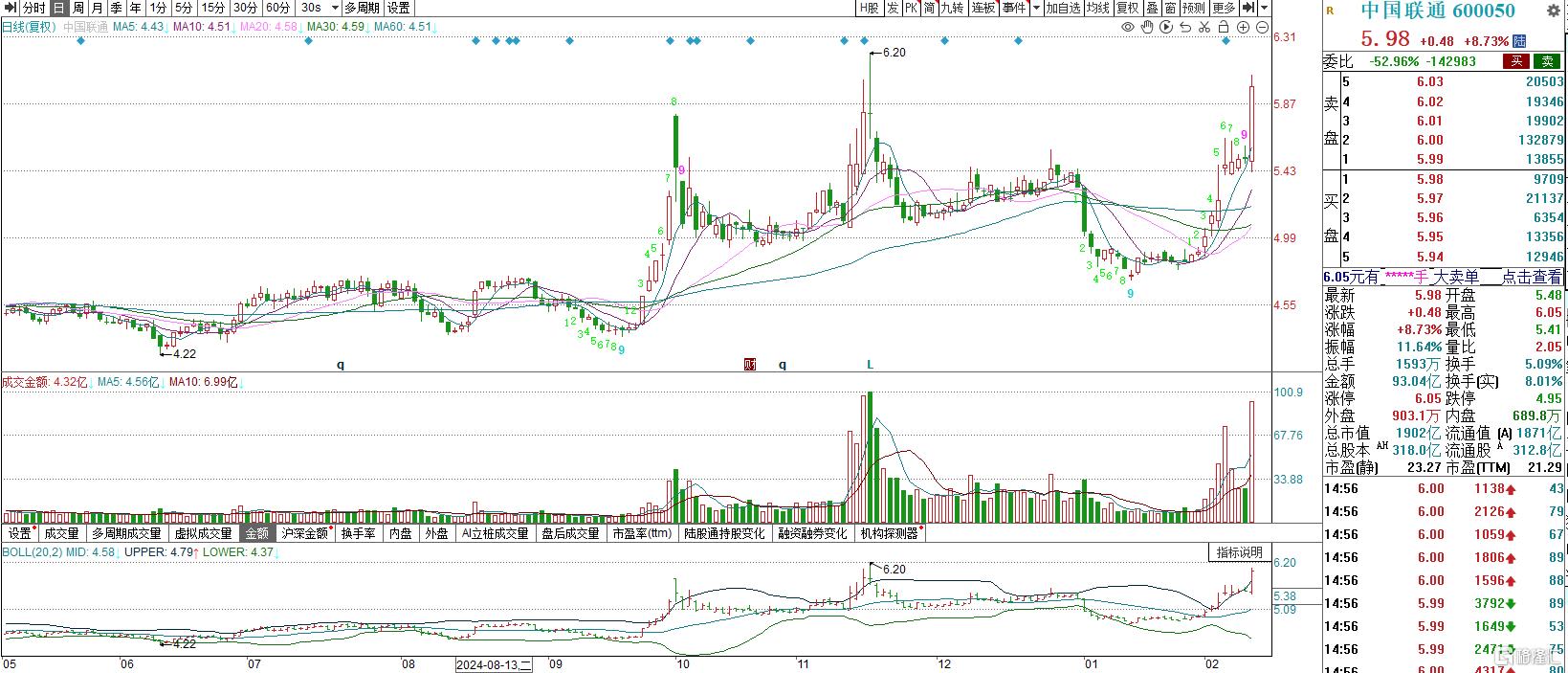Screen dimensions: 1568x673
Task: Open the 30s period dropdown
Action: [320, 8]
